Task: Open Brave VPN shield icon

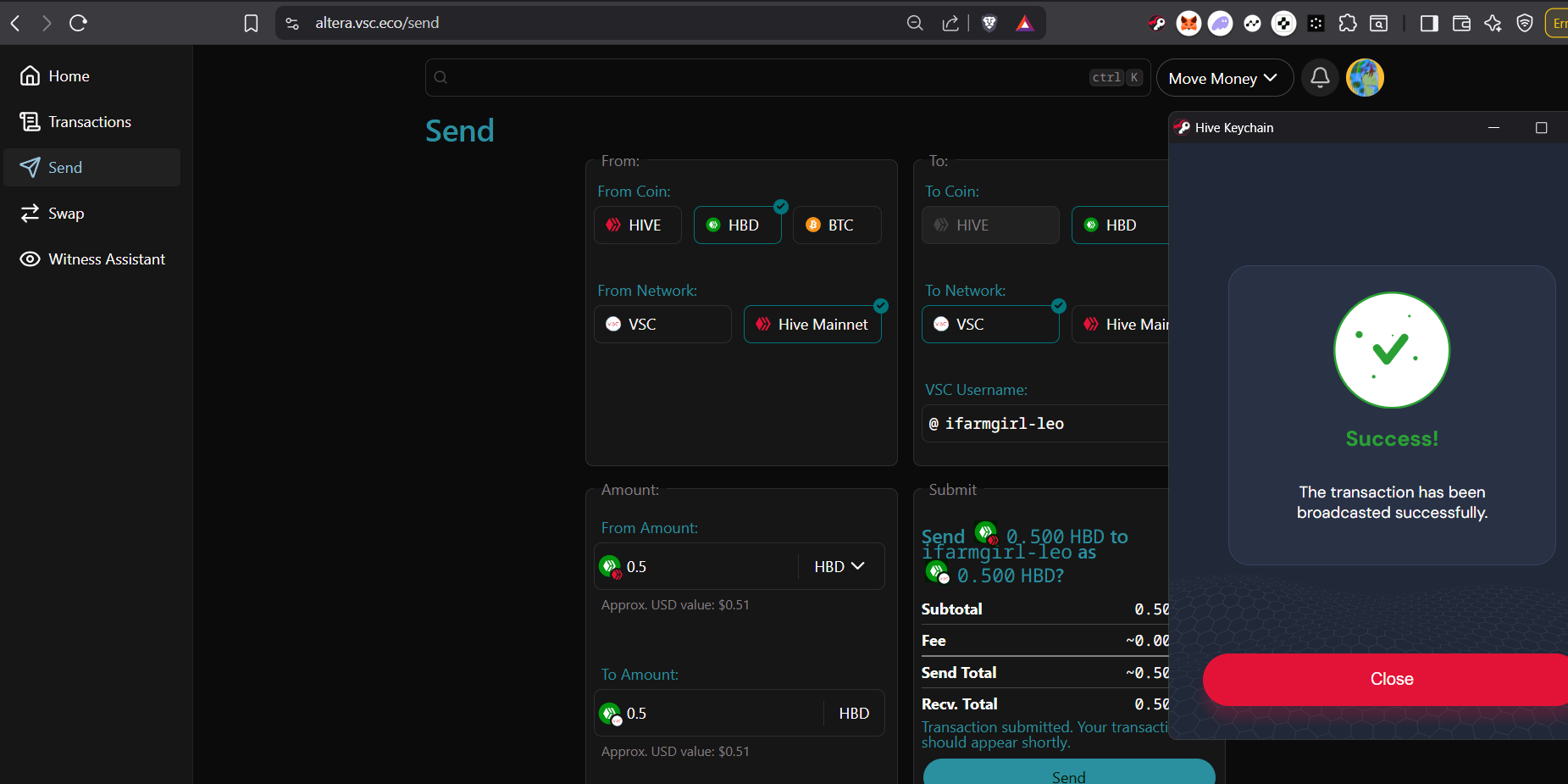Action: tap(1525, 23)
